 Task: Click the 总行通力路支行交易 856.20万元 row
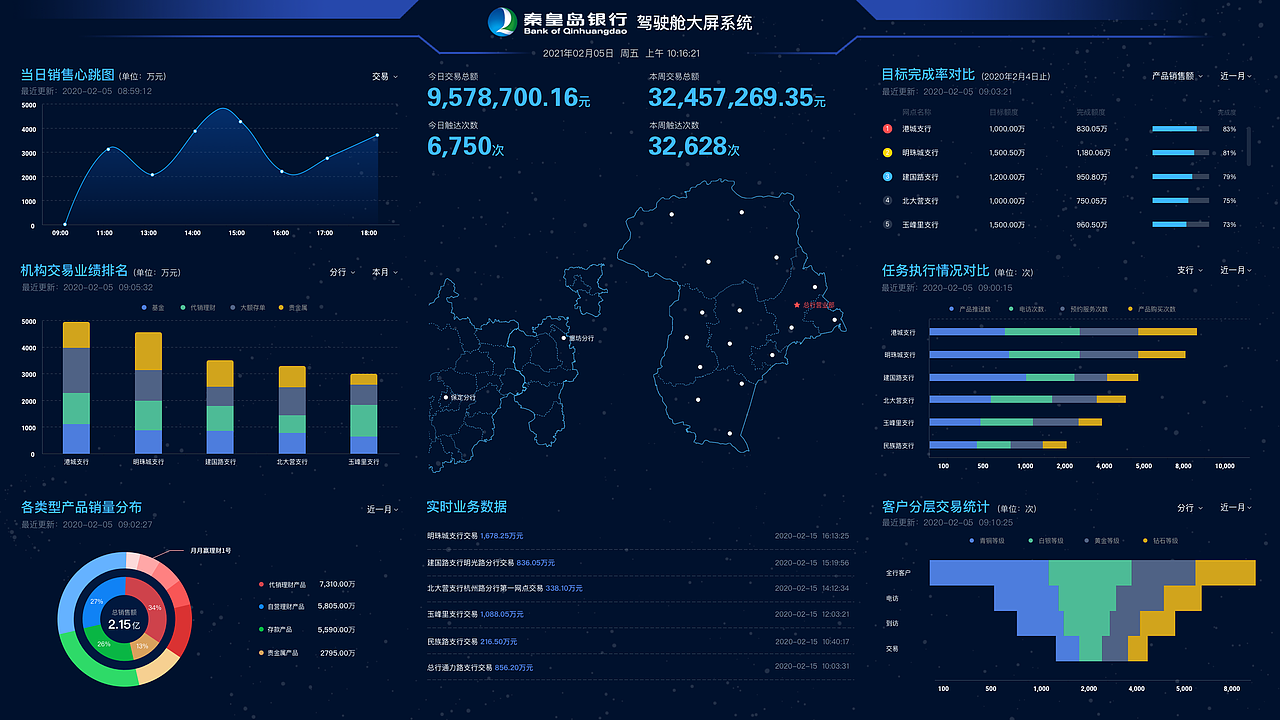[x=640, y=667]
